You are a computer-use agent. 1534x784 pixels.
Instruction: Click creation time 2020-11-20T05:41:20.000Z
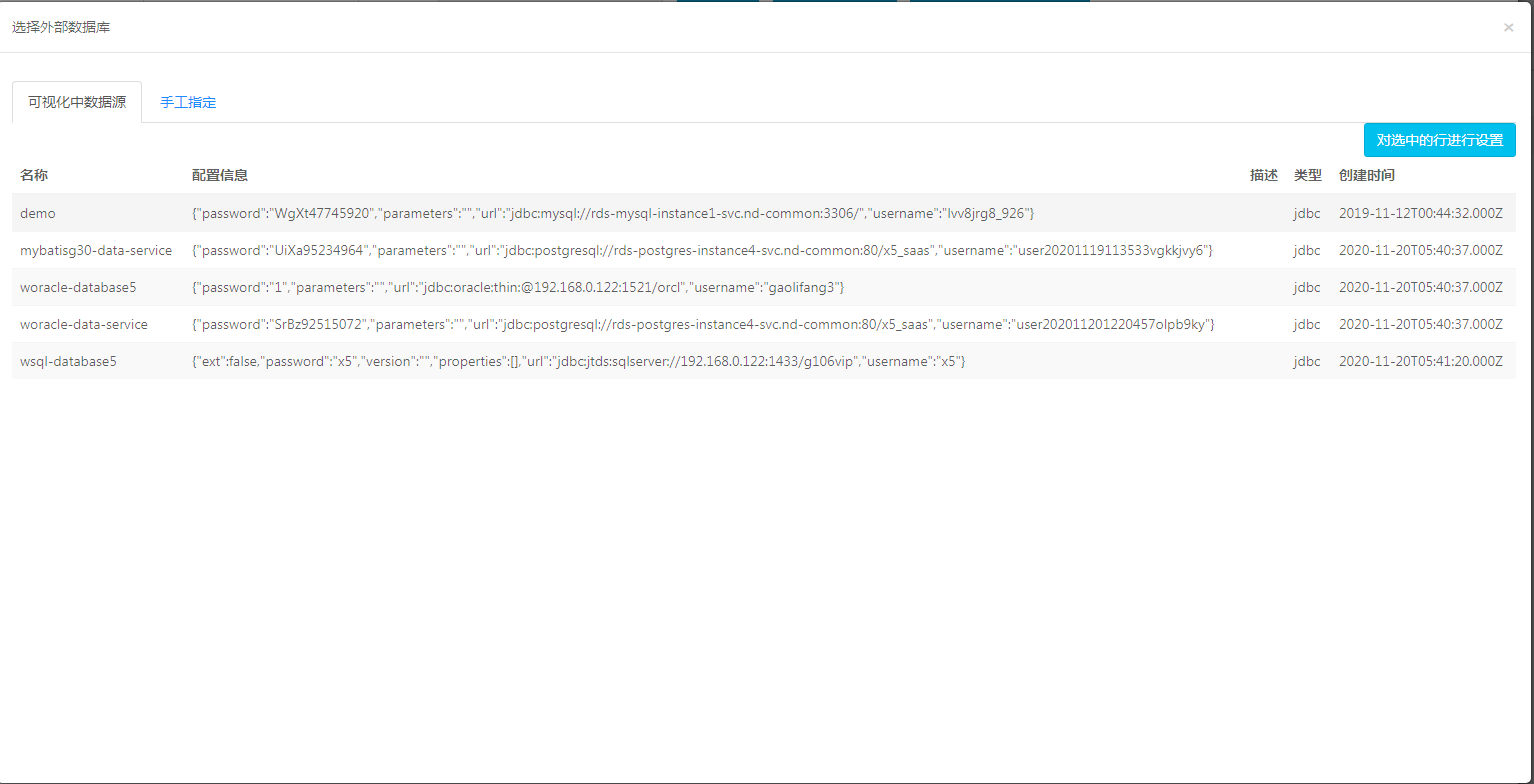click(x=1421, y=361)
